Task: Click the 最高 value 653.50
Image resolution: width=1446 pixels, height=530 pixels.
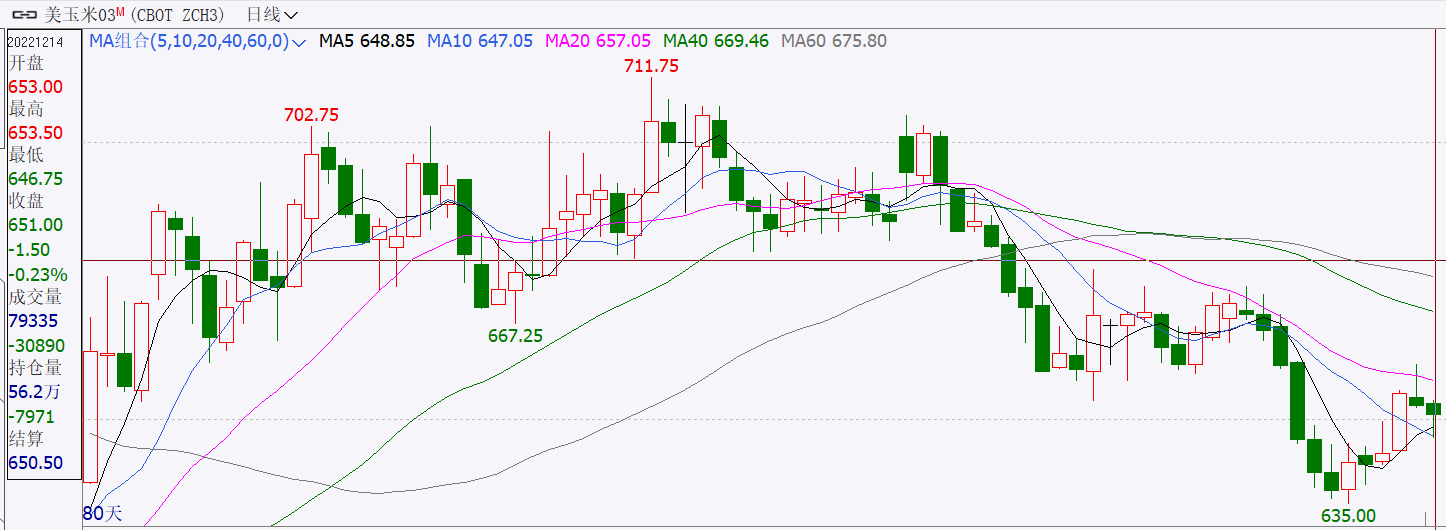Action: point(35,133)
